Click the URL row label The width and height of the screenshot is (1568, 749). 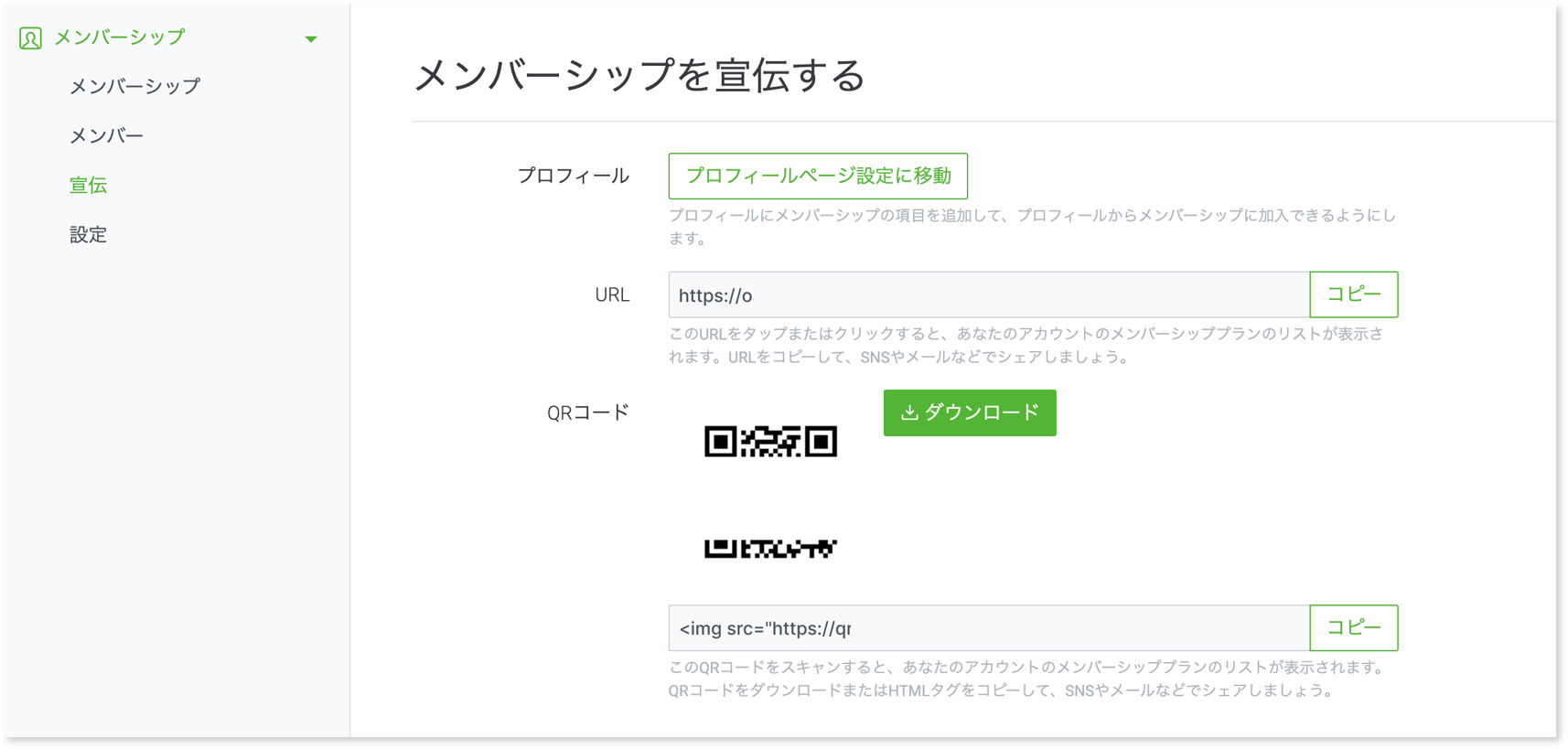[611, 294]
